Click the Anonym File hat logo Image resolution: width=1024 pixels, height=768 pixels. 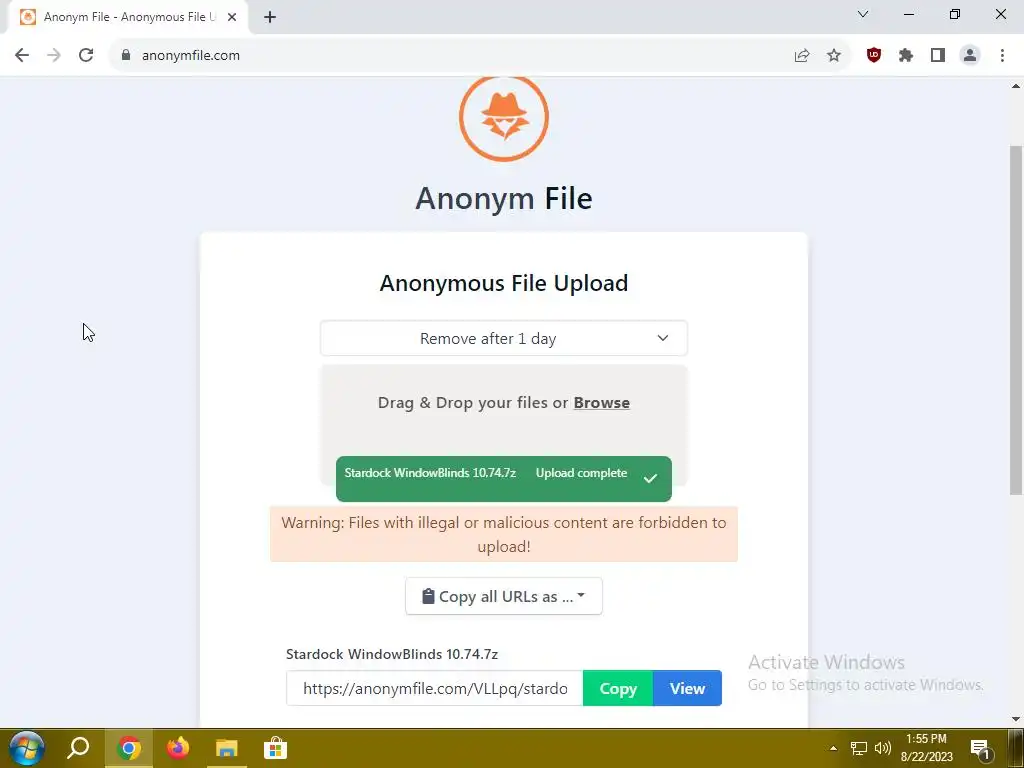504,118
